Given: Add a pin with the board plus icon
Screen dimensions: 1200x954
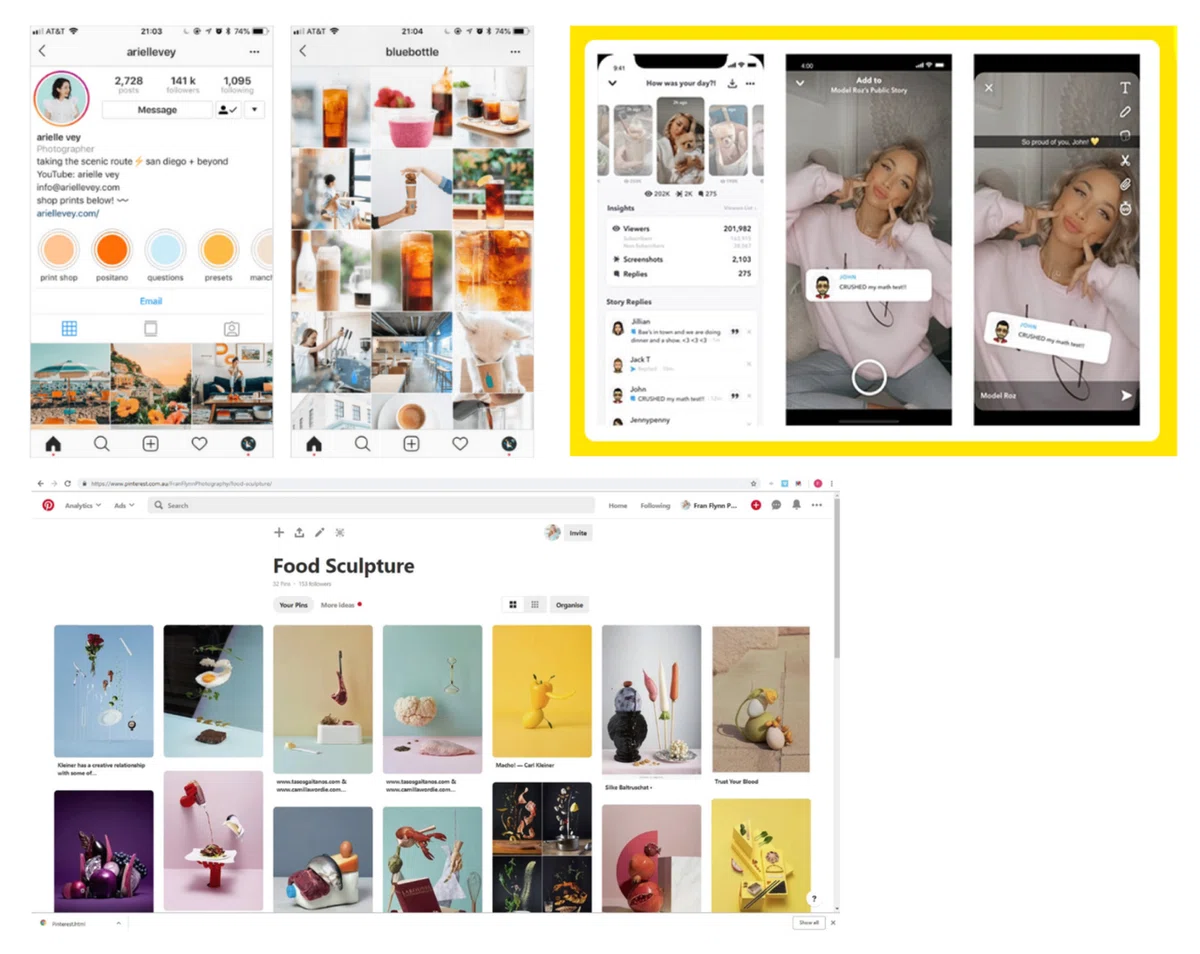Looking at the screenshot, I should pos(280,533).
